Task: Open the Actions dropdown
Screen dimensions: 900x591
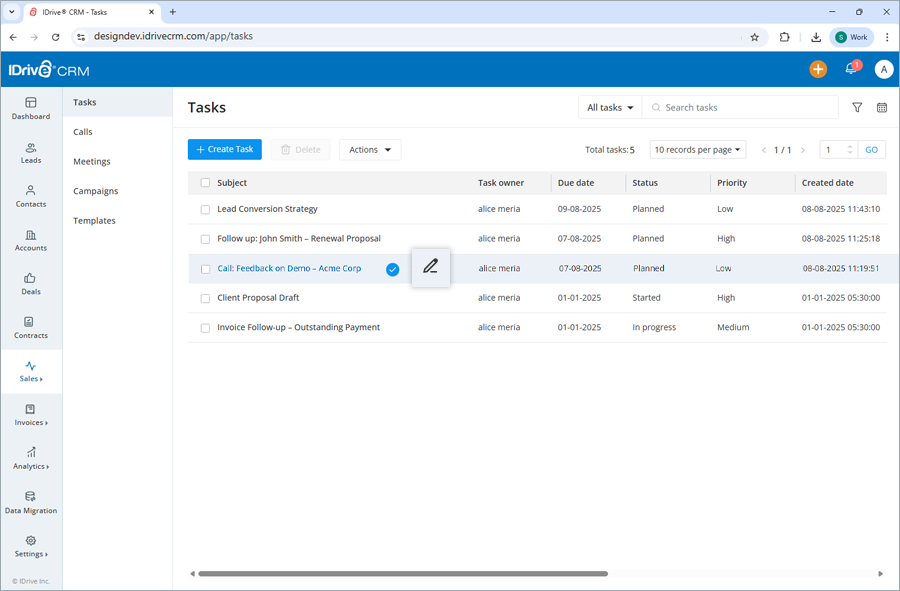Action: (369, 149)
